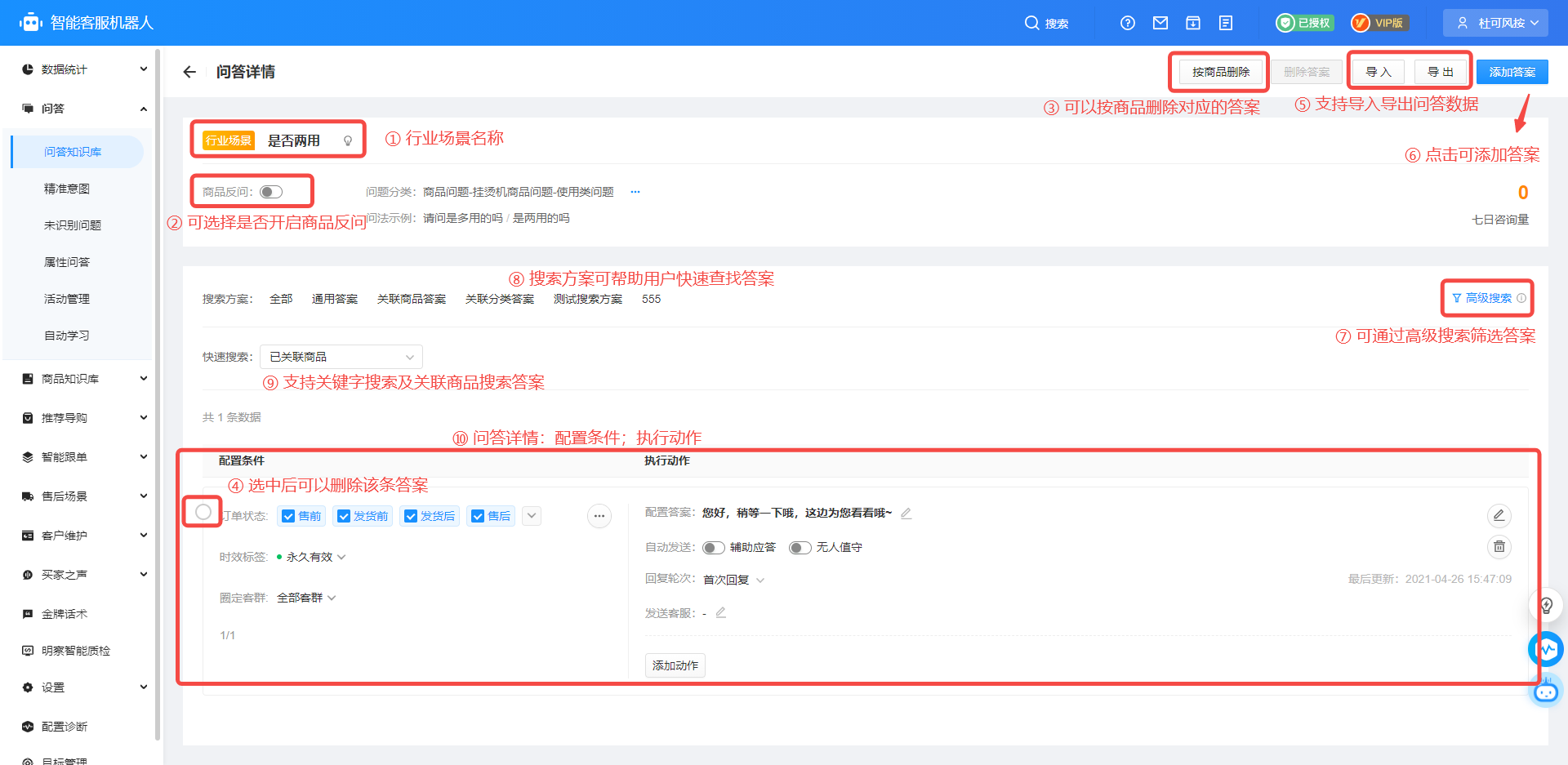
Task: Expand the order status chevron dropdown
Action: [x=532, y=516]
